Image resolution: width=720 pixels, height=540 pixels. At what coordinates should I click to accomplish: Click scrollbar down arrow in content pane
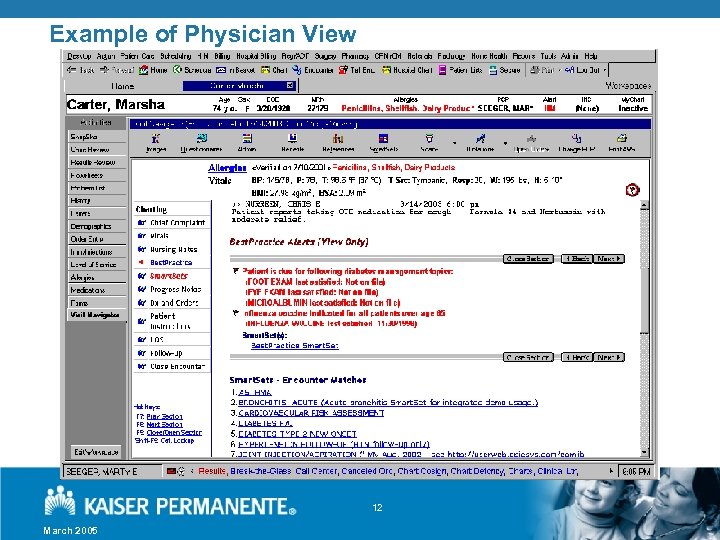[644, 453]
